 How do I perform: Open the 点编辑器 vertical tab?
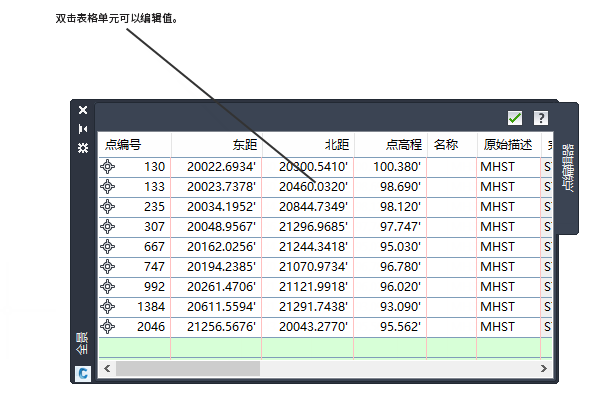pyautogui.click(x=567, y=168)
